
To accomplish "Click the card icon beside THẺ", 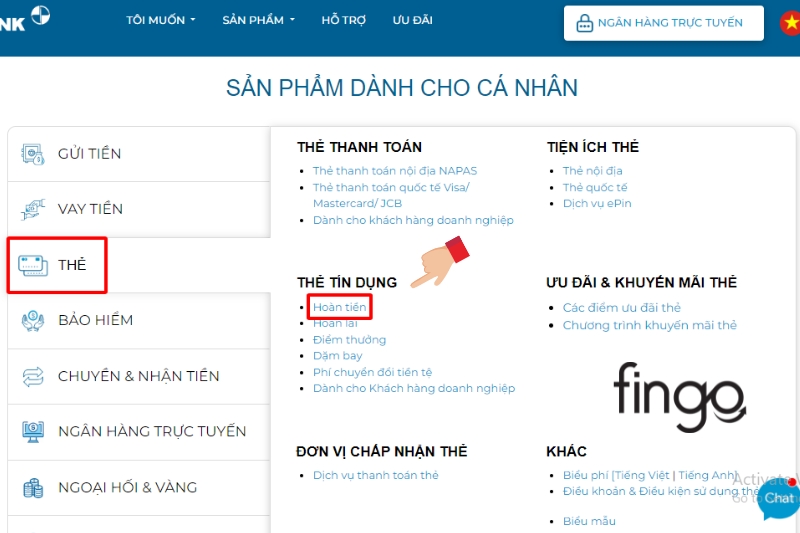I will (x=33, y=265).
